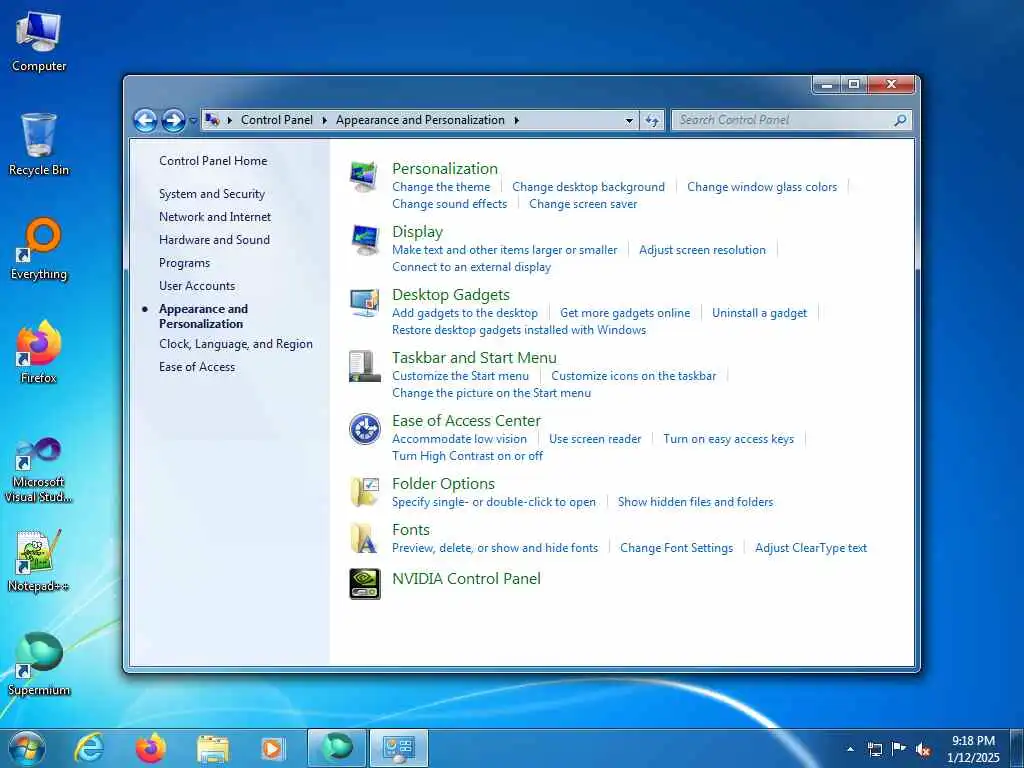Screen dimensions: 1024x768
Task: Open Customize the Start menu
Action: (460, 376)
